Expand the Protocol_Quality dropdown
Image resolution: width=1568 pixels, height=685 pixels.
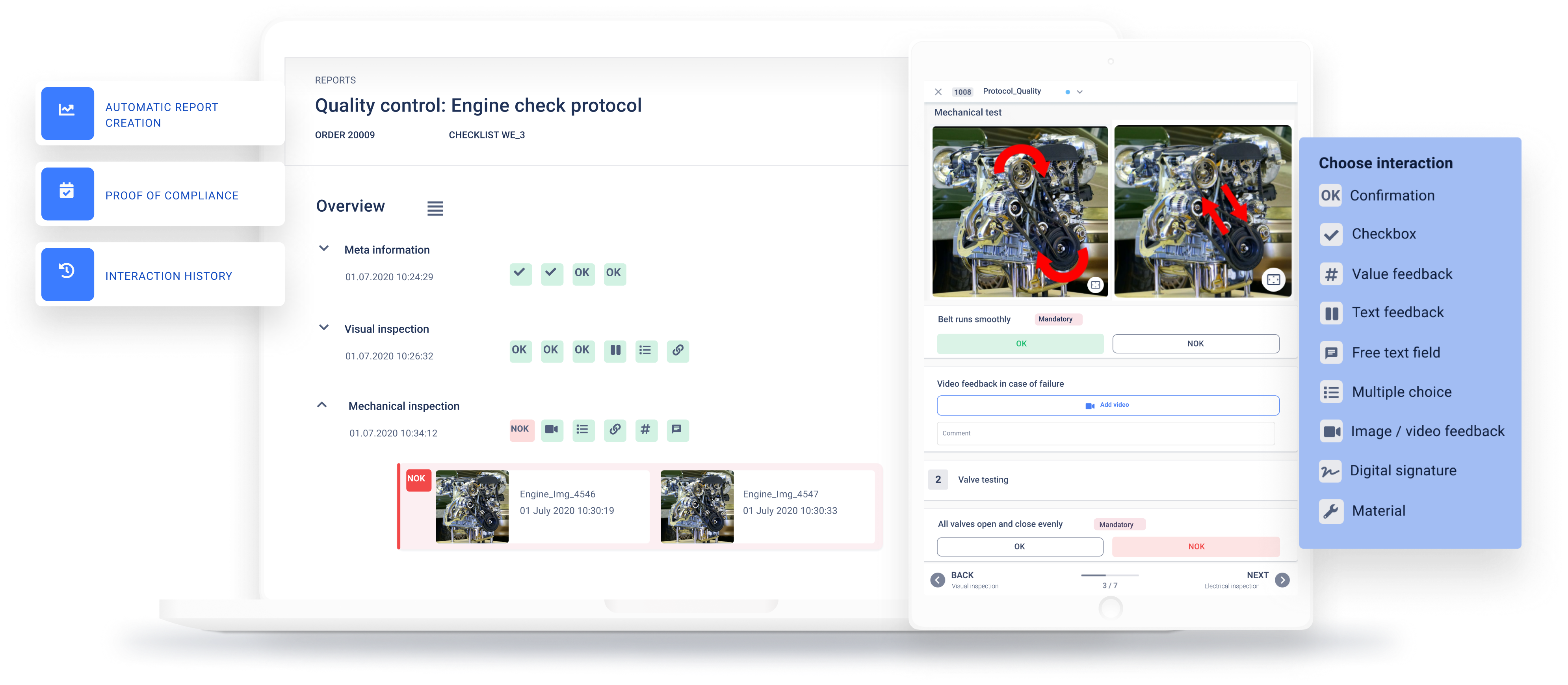click(x=1079, y=91)
